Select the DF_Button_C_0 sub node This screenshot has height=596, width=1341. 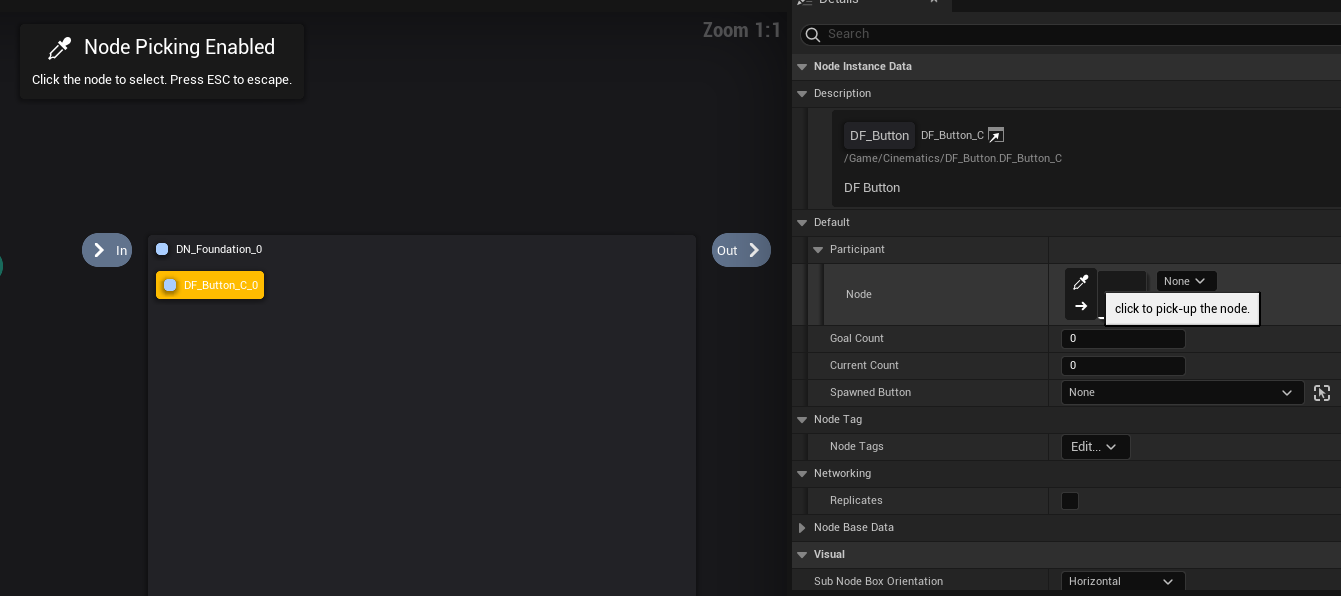(210, 285)
